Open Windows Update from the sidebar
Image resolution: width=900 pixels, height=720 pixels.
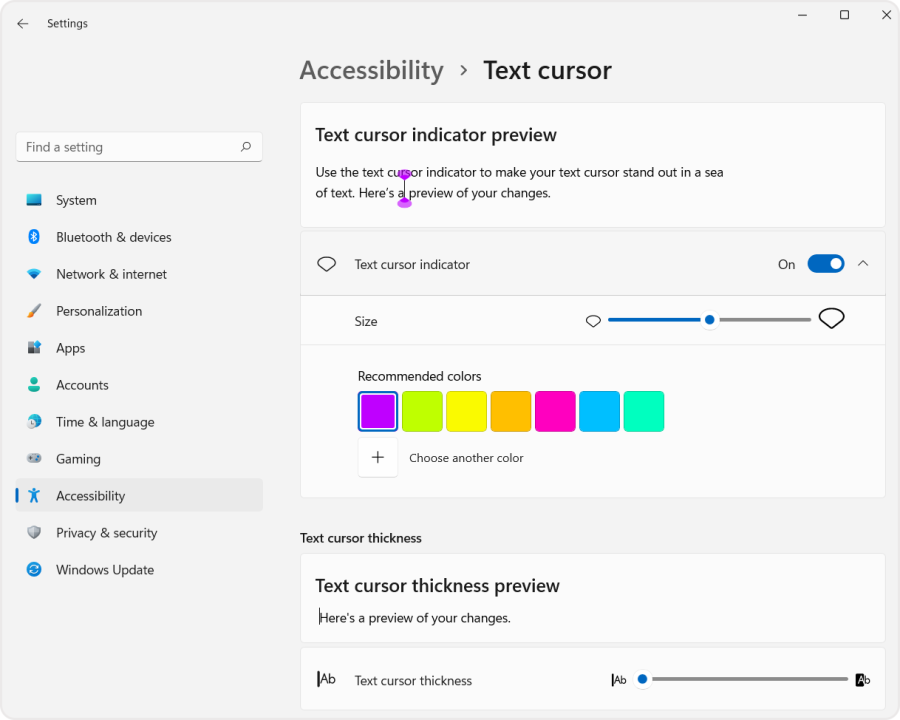pyautogui.click(x=32, y=569)
